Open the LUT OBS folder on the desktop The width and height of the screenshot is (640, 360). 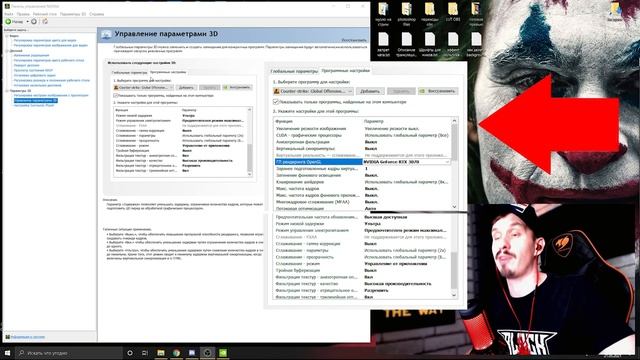(453, 12)
